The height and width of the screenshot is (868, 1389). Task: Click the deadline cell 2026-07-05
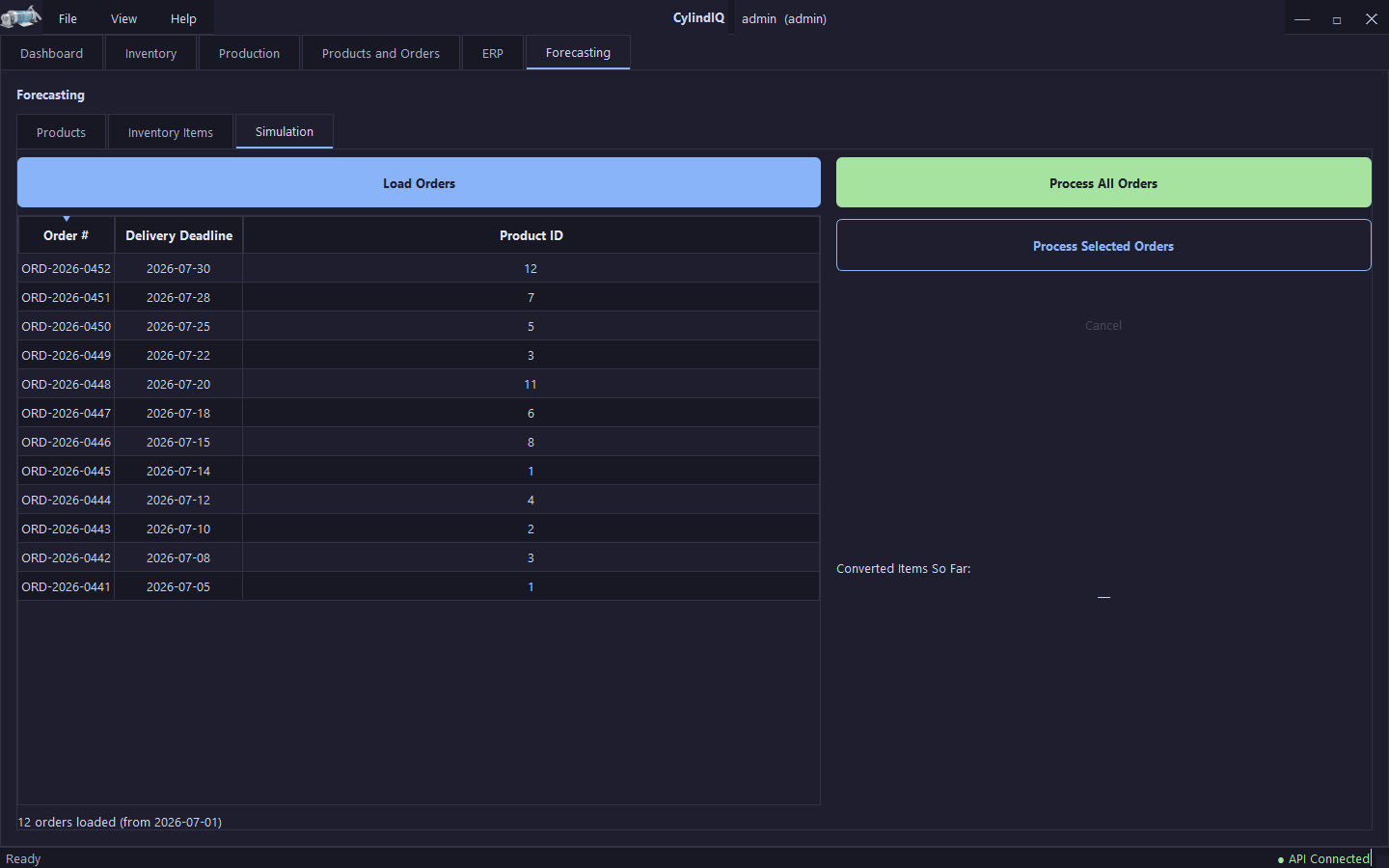point(178,586)
